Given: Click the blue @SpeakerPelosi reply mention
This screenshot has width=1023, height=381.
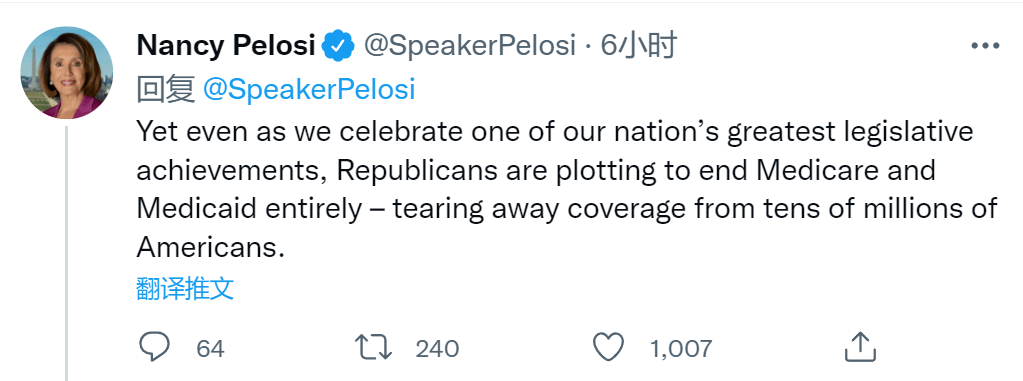Looking at the screenshot, I should 309,89.
